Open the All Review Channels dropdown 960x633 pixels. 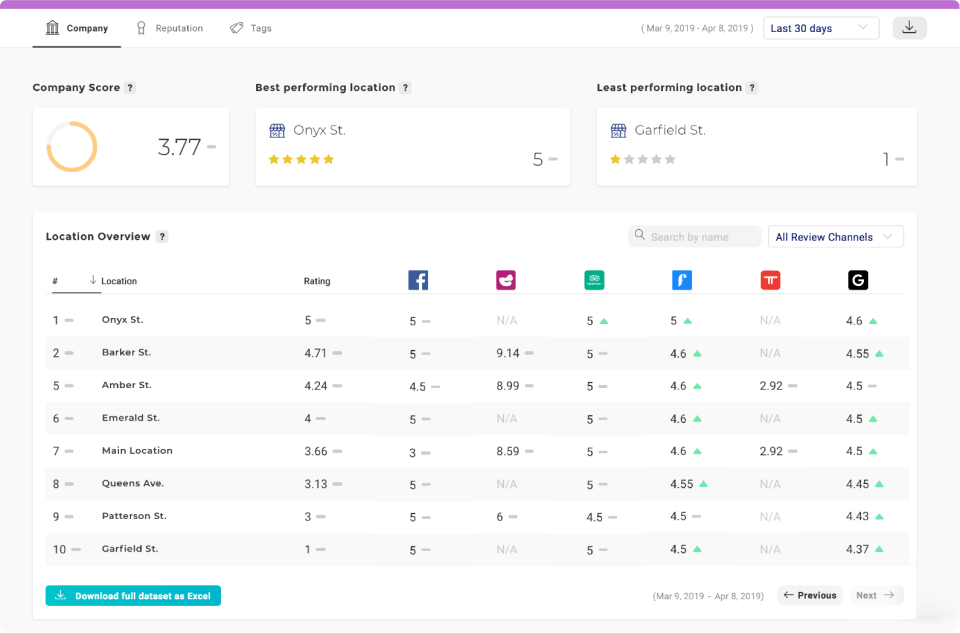(835, 236)
